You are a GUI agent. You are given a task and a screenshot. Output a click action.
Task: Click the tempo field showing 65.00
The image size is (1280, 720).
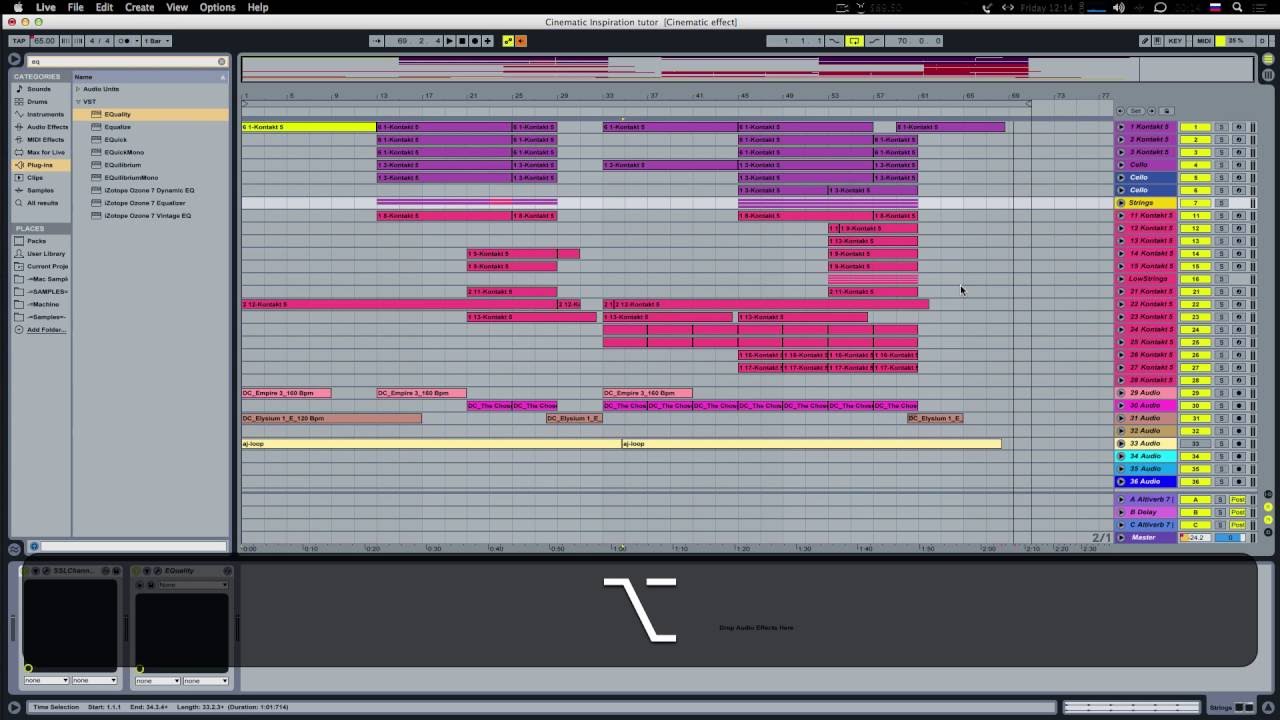pyautogui.click(x=44, y=41)
